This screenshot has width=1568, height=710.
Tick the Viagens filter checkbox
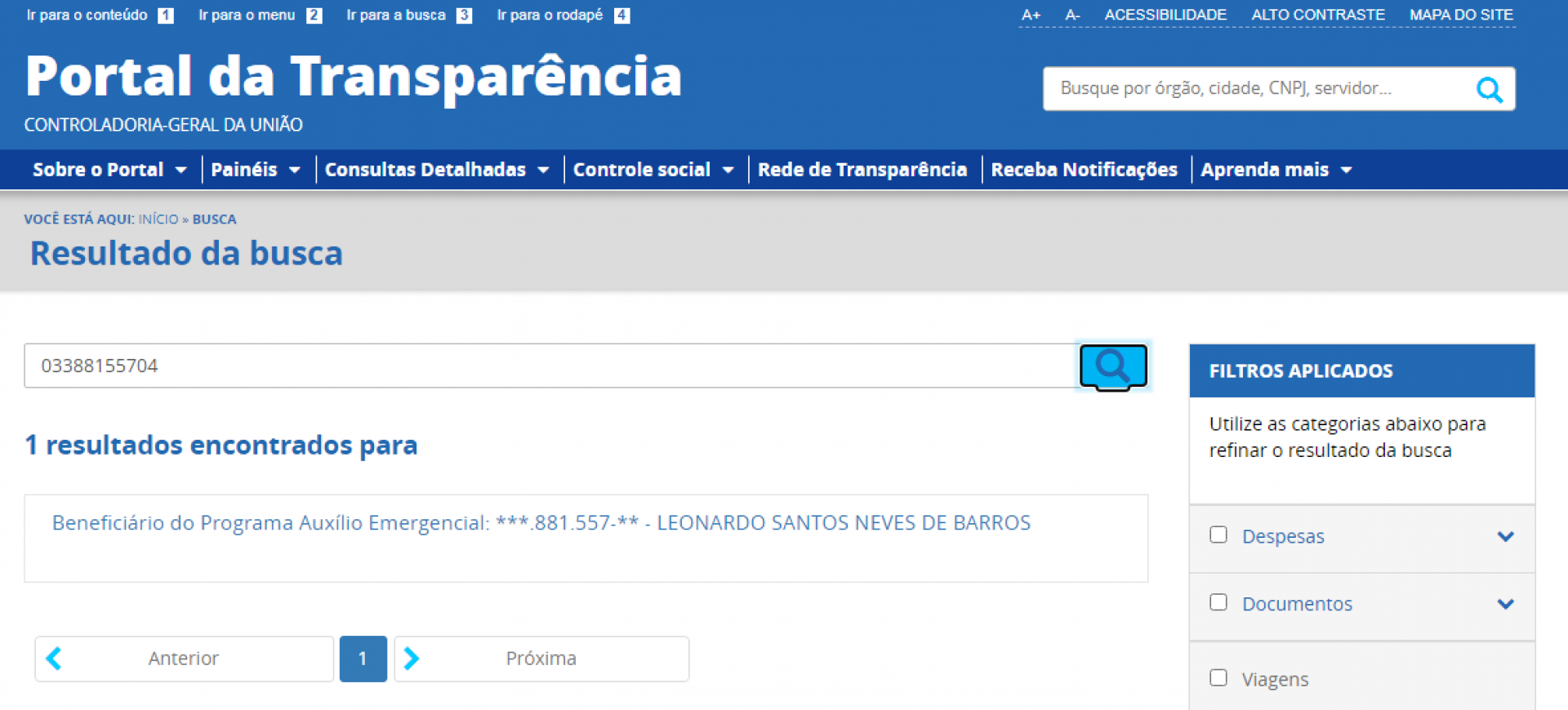click(1218, 678)
